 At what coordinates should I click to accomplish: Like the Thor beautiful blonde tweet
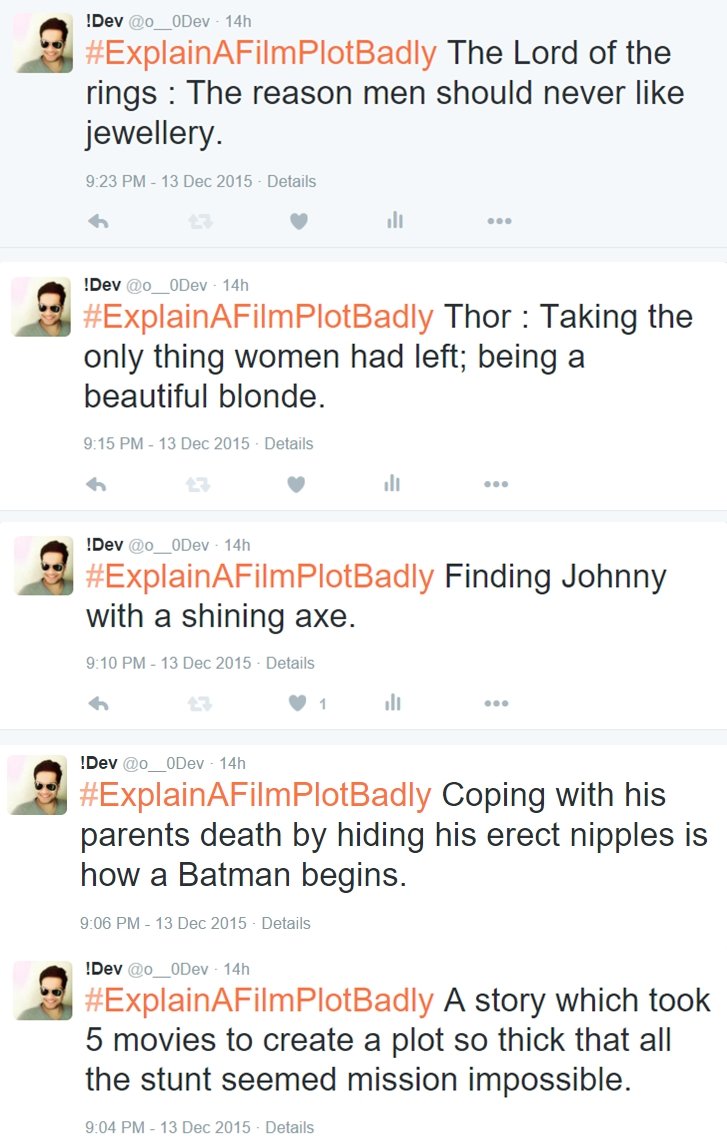(296, 485)
